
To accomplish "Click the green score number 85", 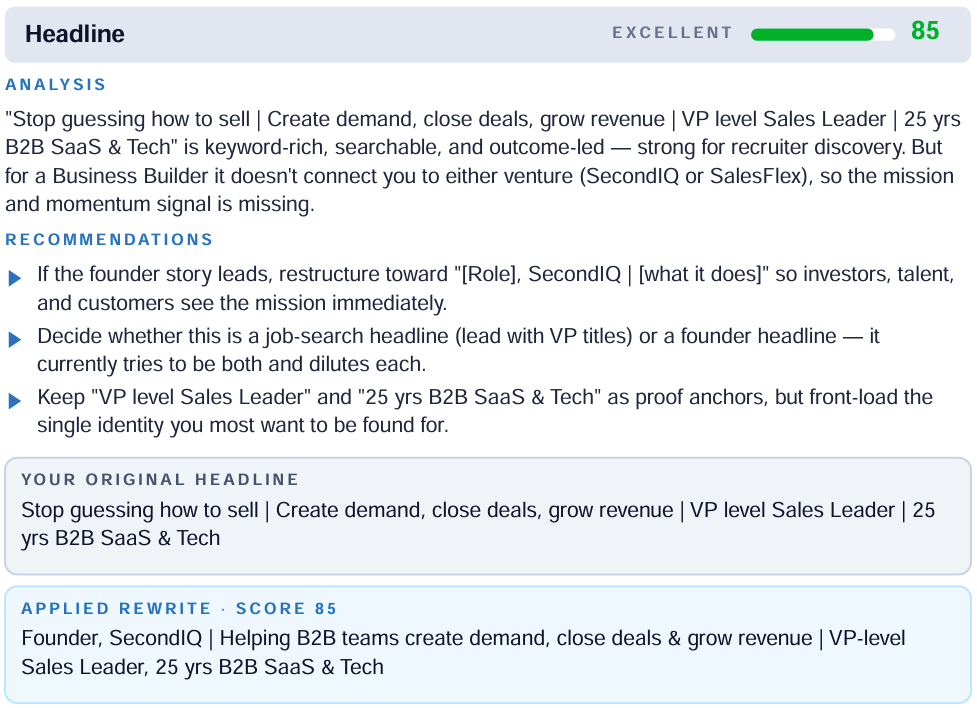I will [x=925, y=31].
